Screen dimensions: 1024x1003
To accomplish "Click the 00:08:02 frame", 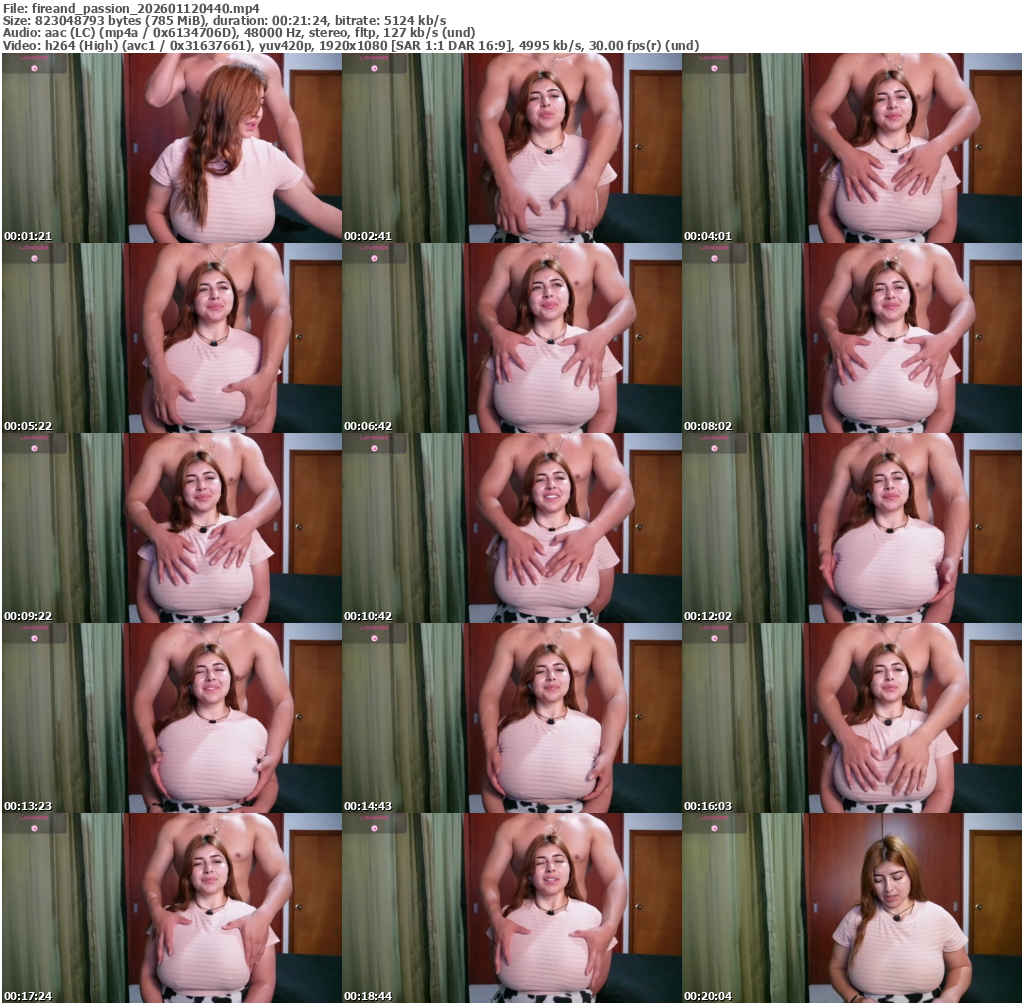I will (851, 338).
